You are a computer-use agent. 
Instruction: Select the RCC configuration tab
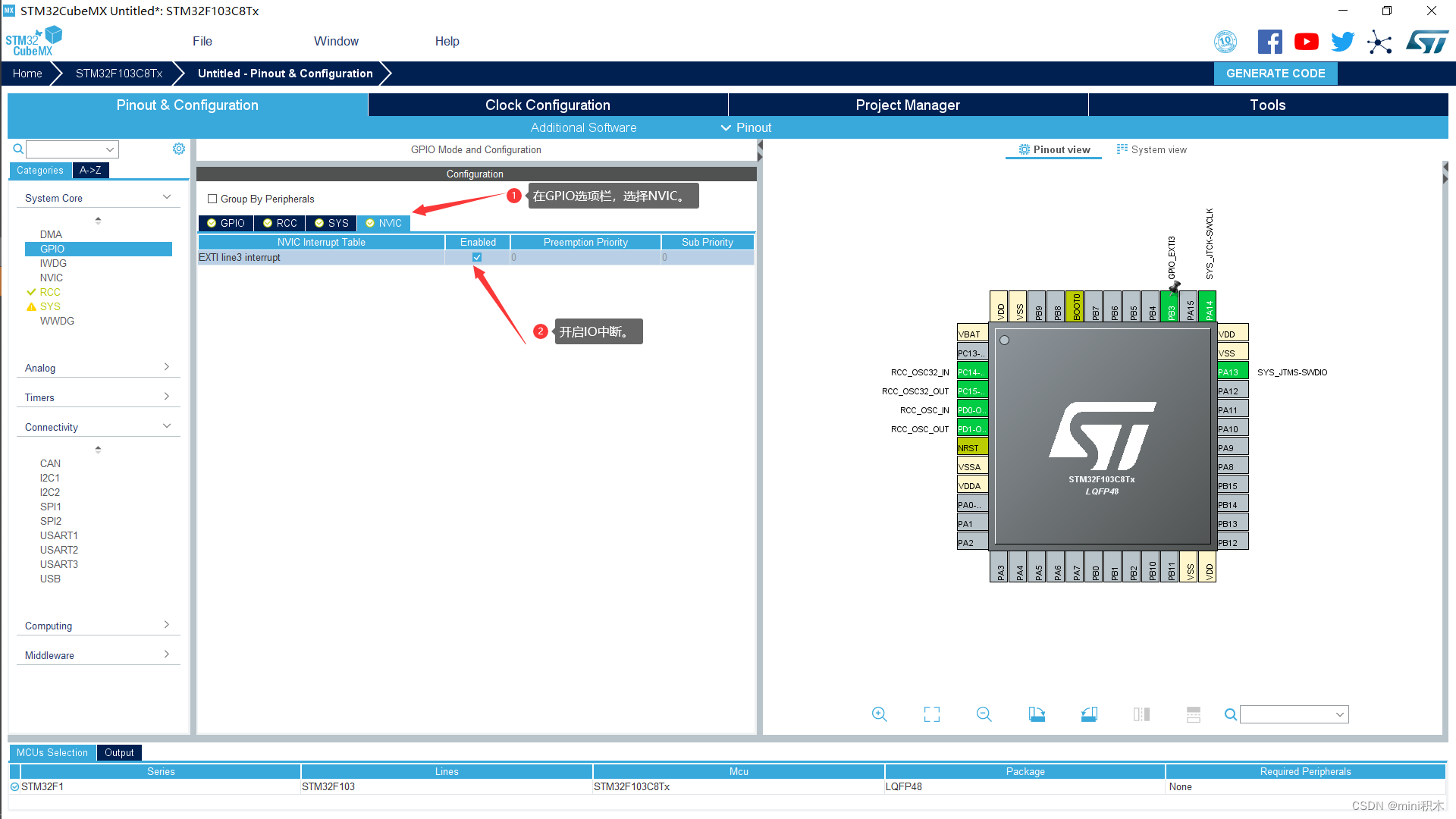(x=280, y=223)
